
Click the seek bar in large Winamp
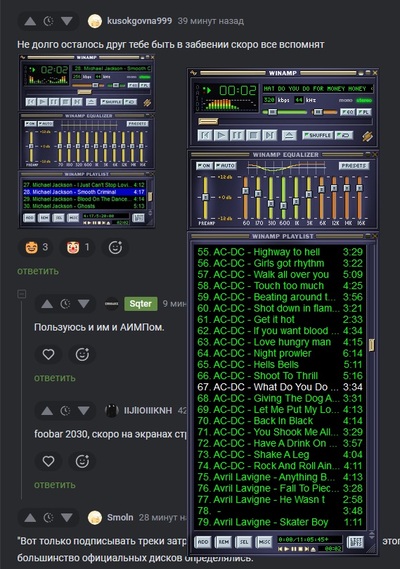(x=285, y=122)
